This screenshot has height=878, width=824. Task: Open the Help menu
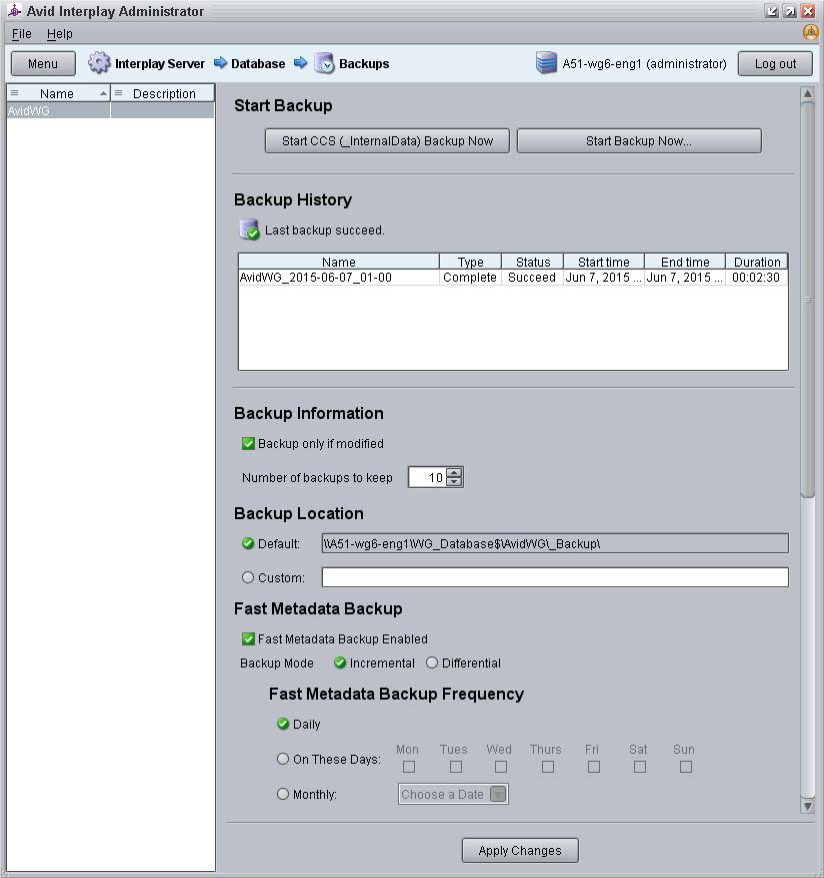click(59, 34)
